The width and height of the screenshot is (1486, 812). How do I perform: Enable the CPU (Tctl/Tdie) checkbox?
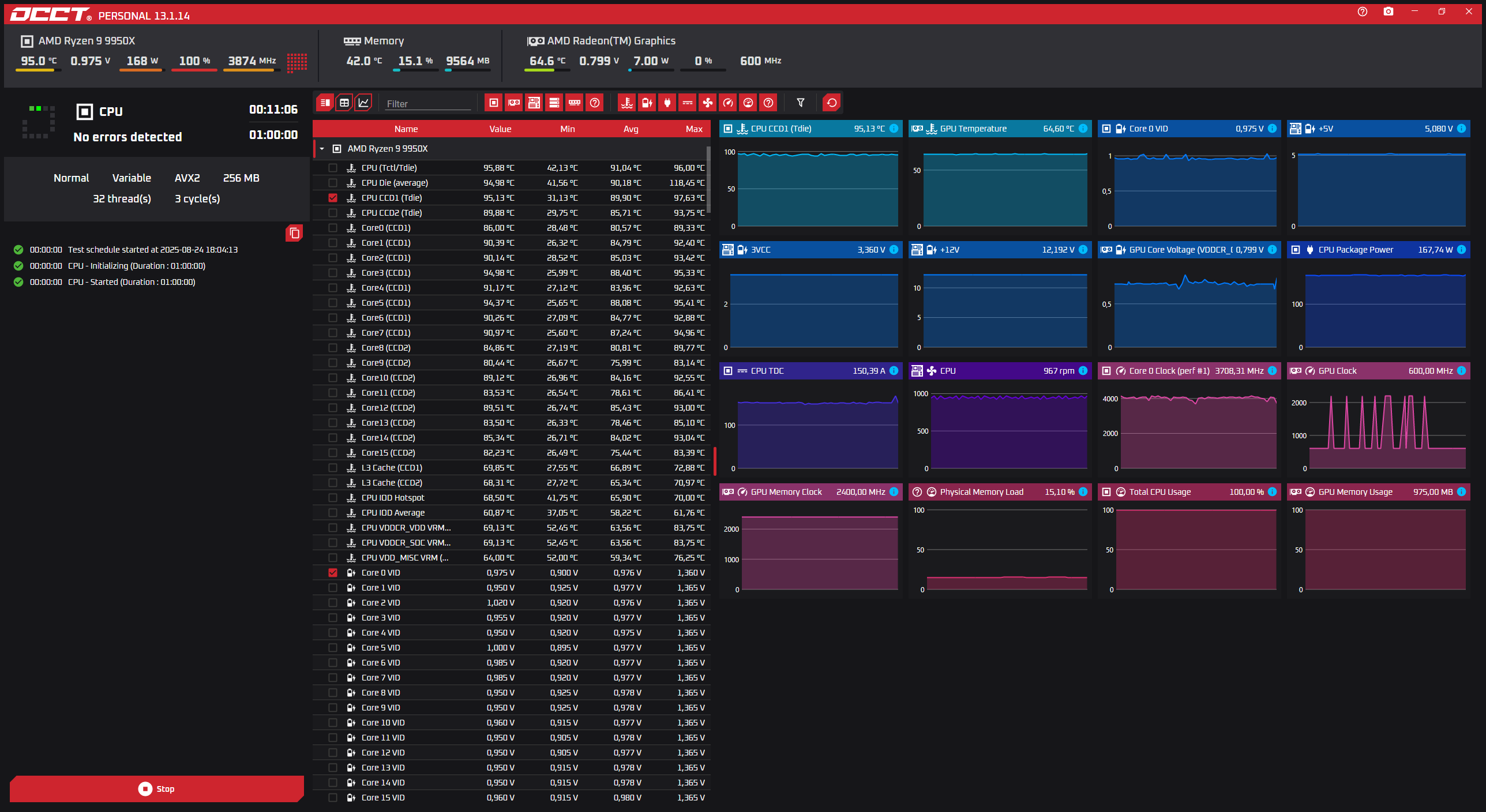pos(333,168)
